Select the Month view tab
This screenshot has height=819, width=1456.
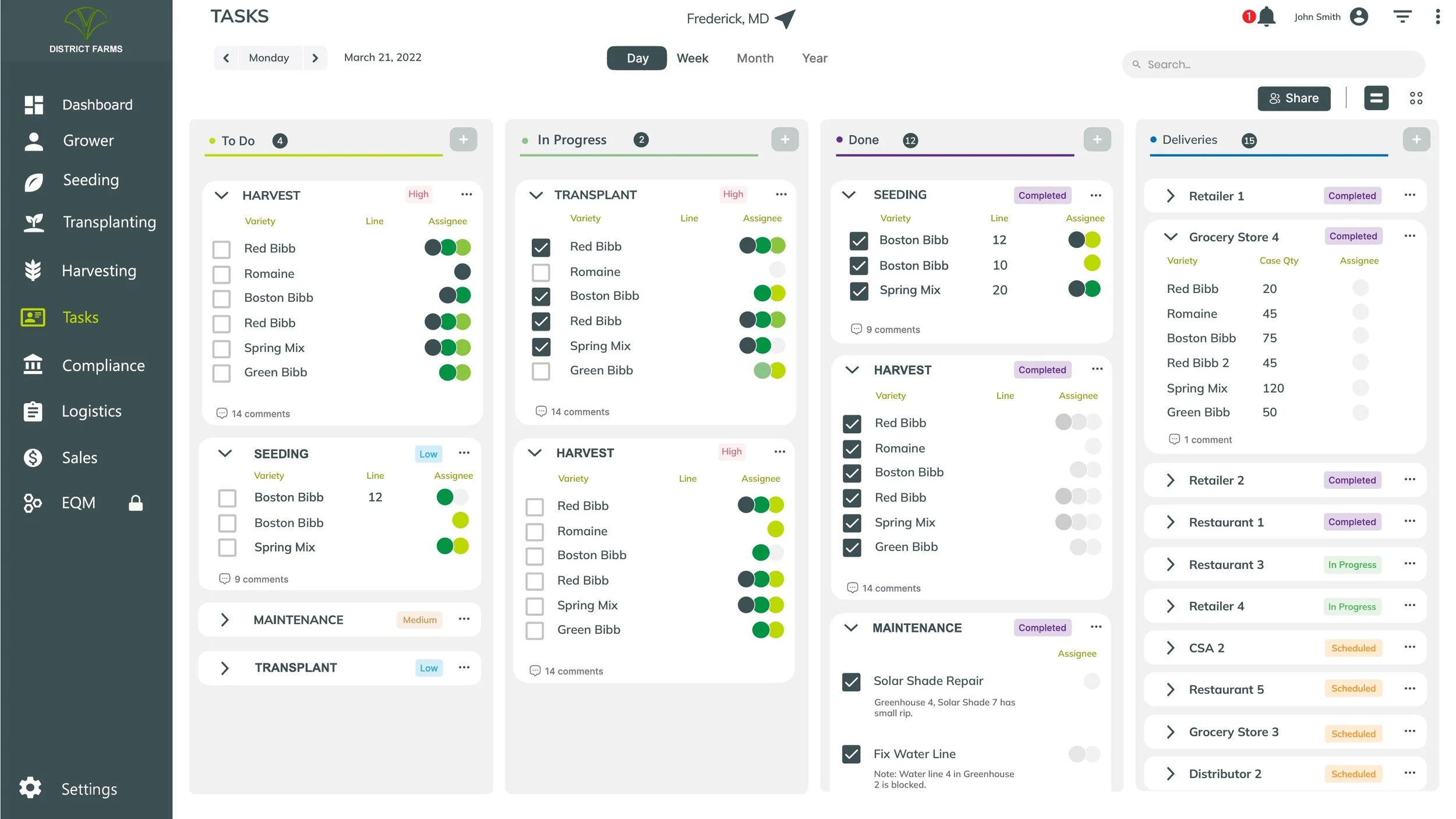[755, 58]
